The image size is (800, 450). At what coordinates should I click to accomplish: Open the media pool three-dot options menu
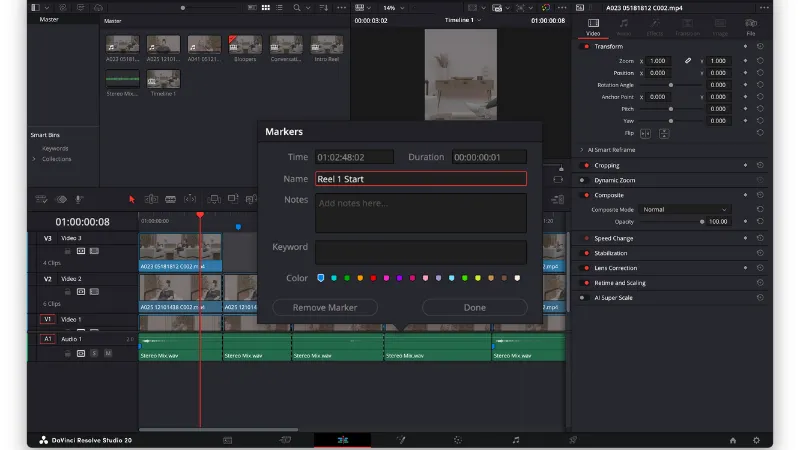click(341, 8)
